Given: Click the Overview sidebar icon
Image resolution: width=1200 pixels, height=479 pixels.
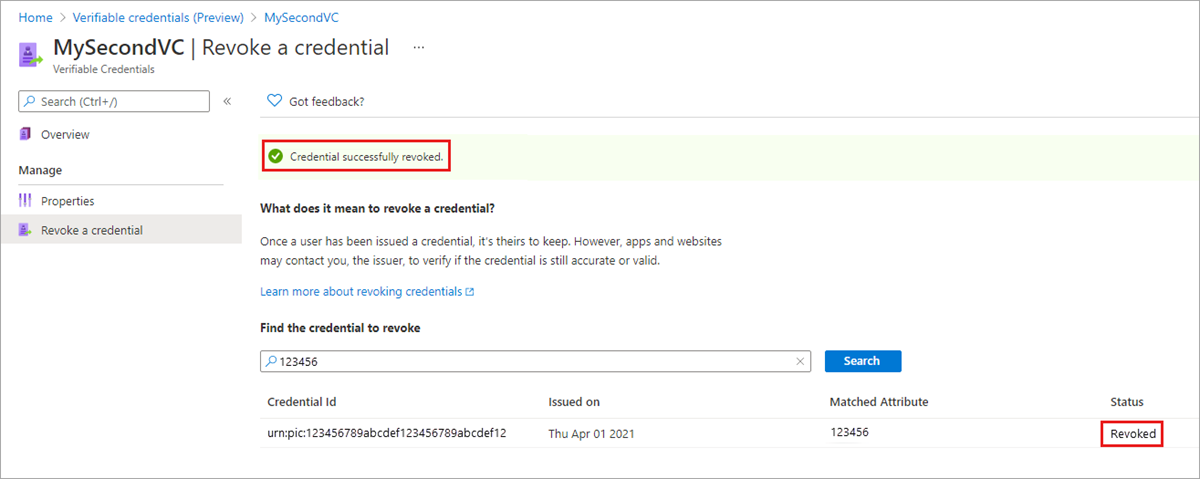Looking at the screenshot, I should (x=26, y=134).
